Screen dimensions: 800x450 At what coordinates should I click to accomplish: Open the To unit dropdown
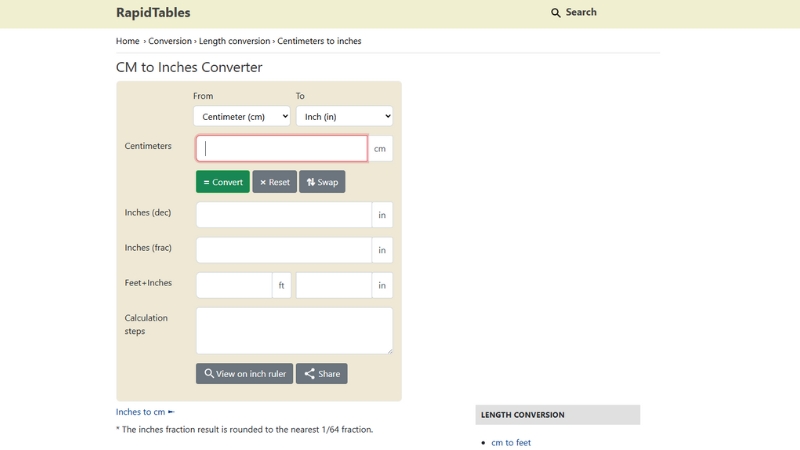pyautogui.click(x=344, y=116)
